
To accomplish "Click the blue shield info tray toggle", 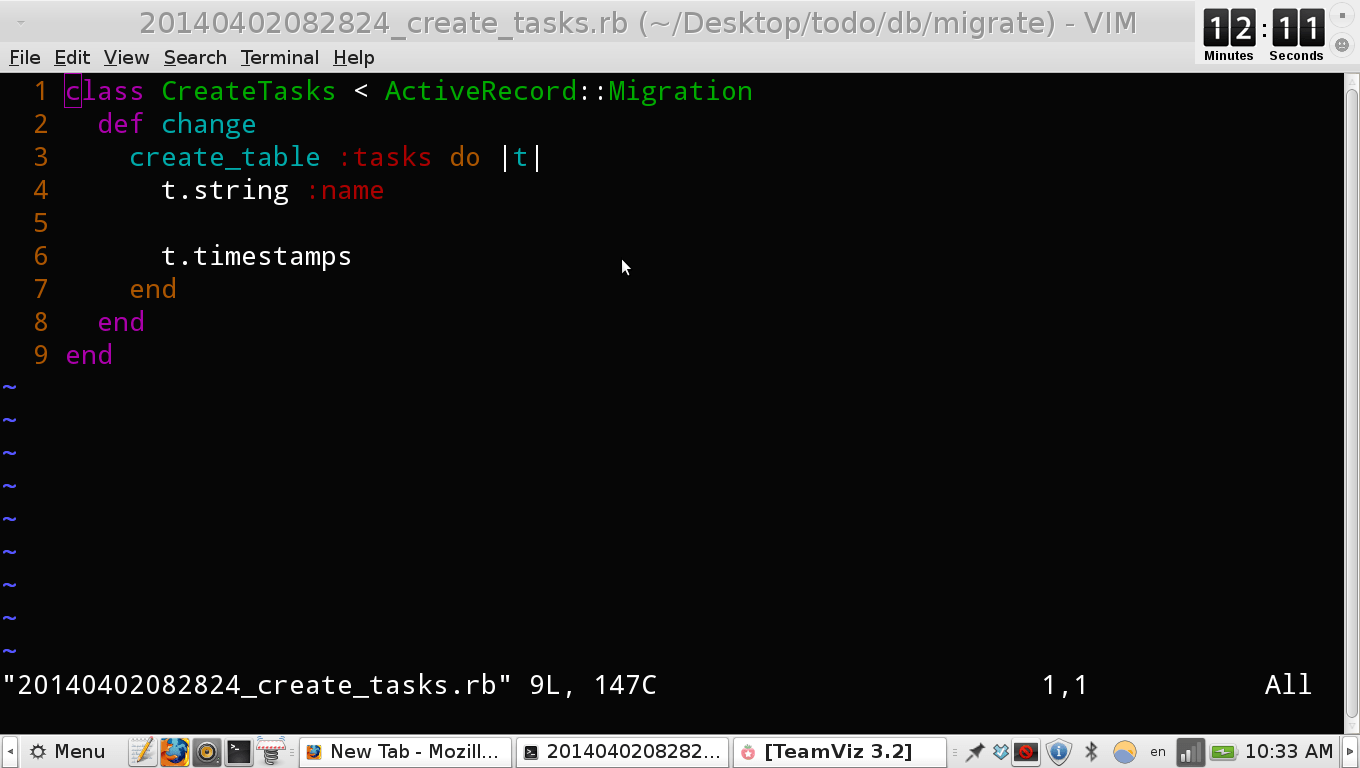I will [1058, 751].
